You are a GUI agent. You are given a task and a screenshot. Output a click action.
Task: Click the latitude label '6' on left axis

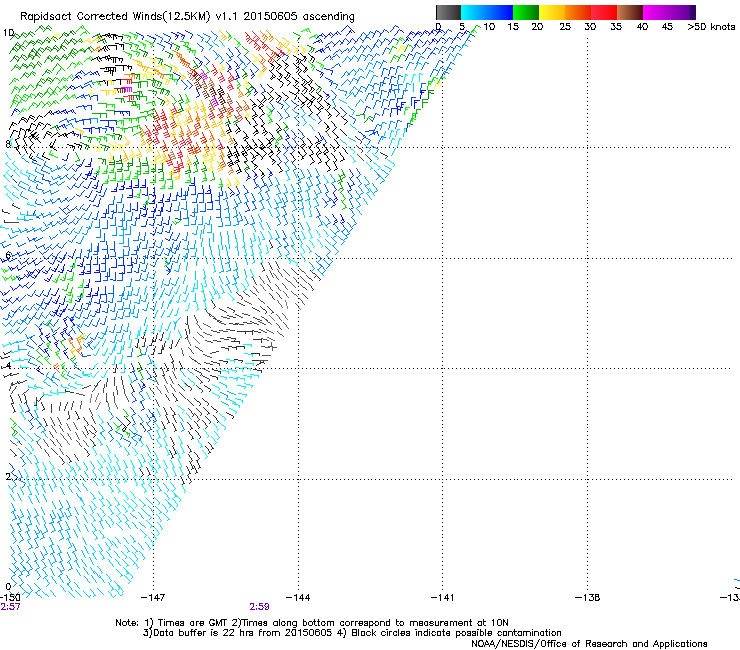coord(8,255)
